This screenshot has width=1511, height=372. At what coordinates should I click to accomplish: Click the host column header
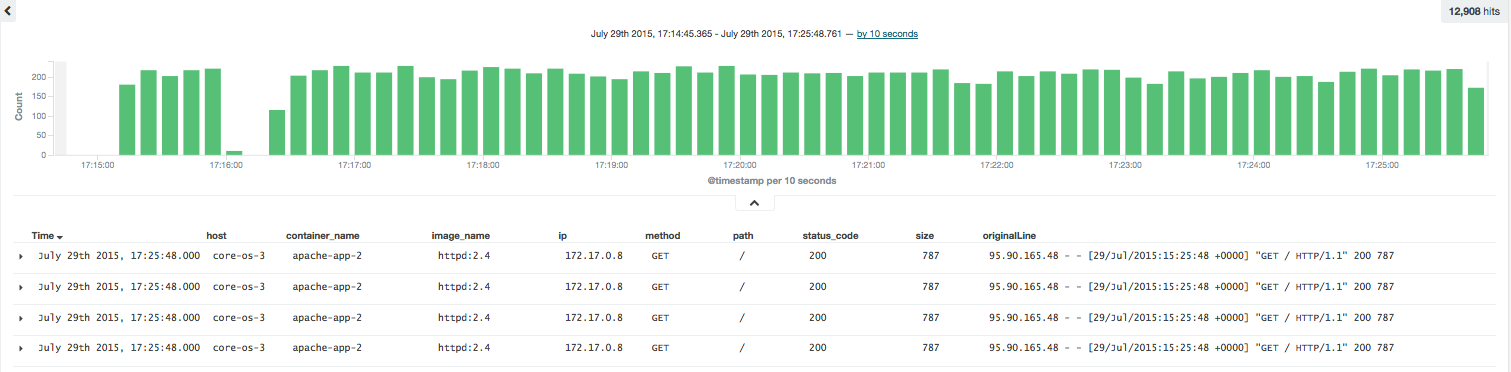(x=216, y=236)
